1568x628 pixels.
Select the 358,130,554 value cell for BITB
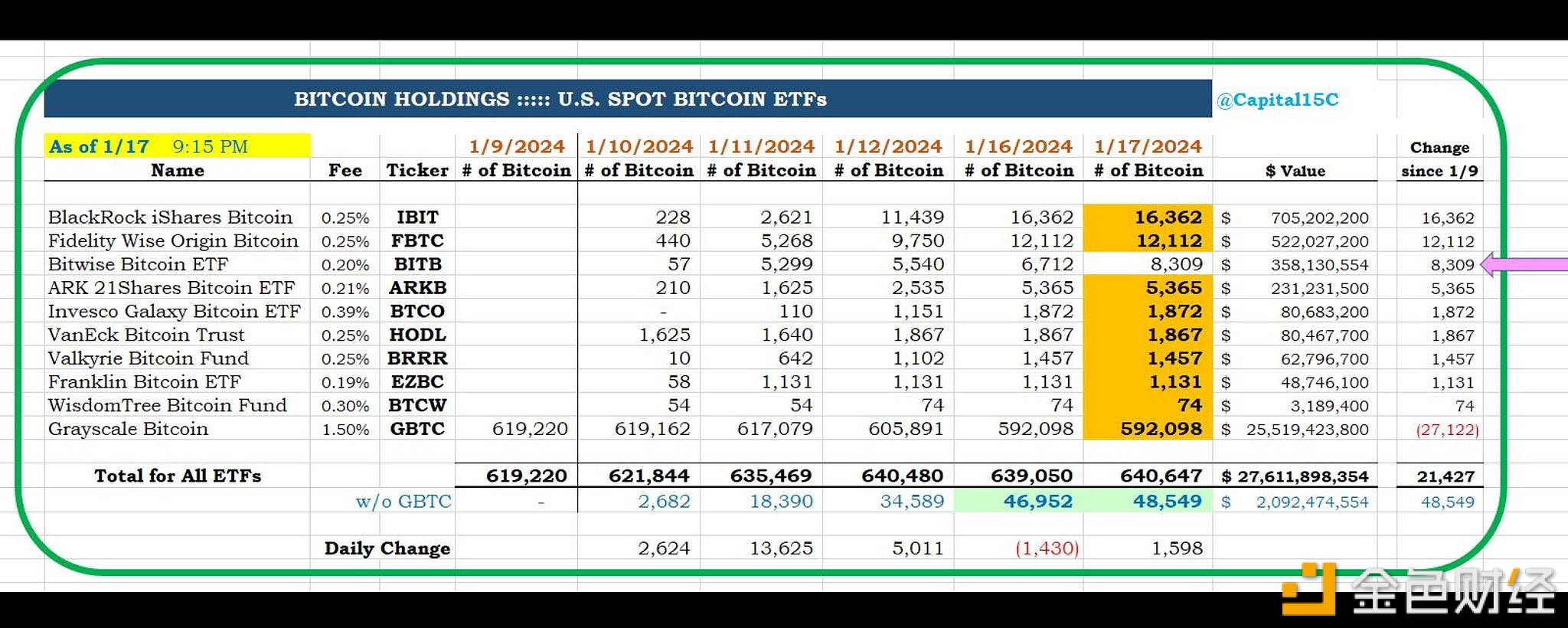pyautogui.click(x=1295, y=265)
